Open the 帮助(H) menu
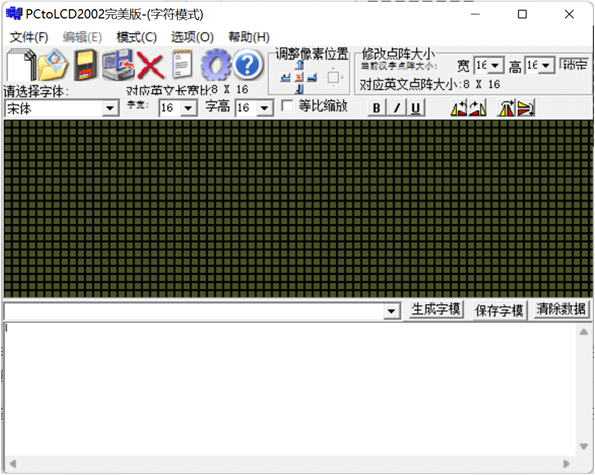 click(249, 37)
